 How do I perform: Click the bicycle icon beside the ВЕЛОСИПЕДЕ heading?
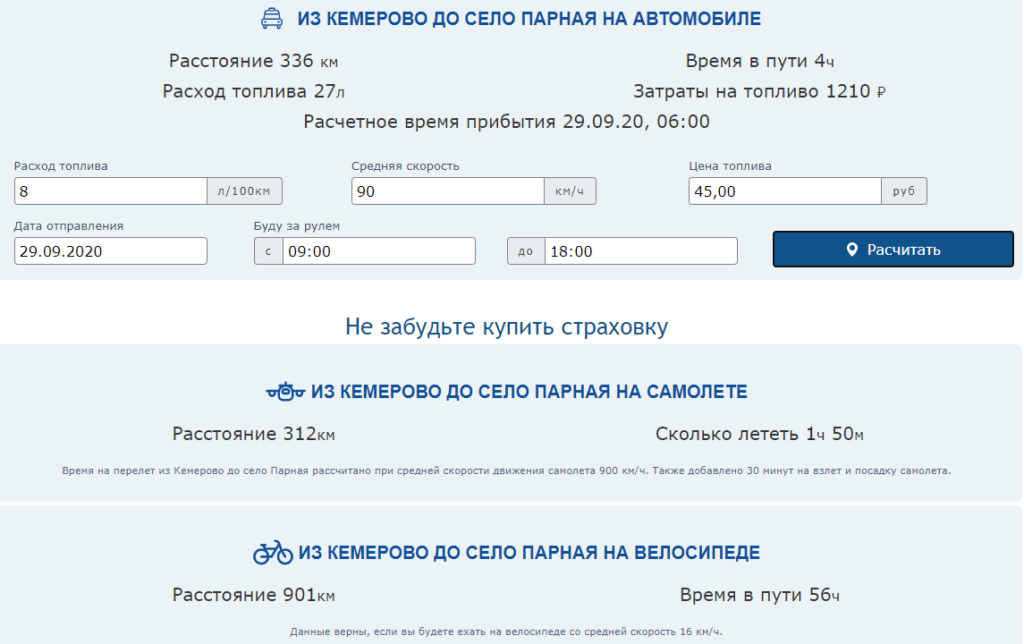[x=272, y=552]
